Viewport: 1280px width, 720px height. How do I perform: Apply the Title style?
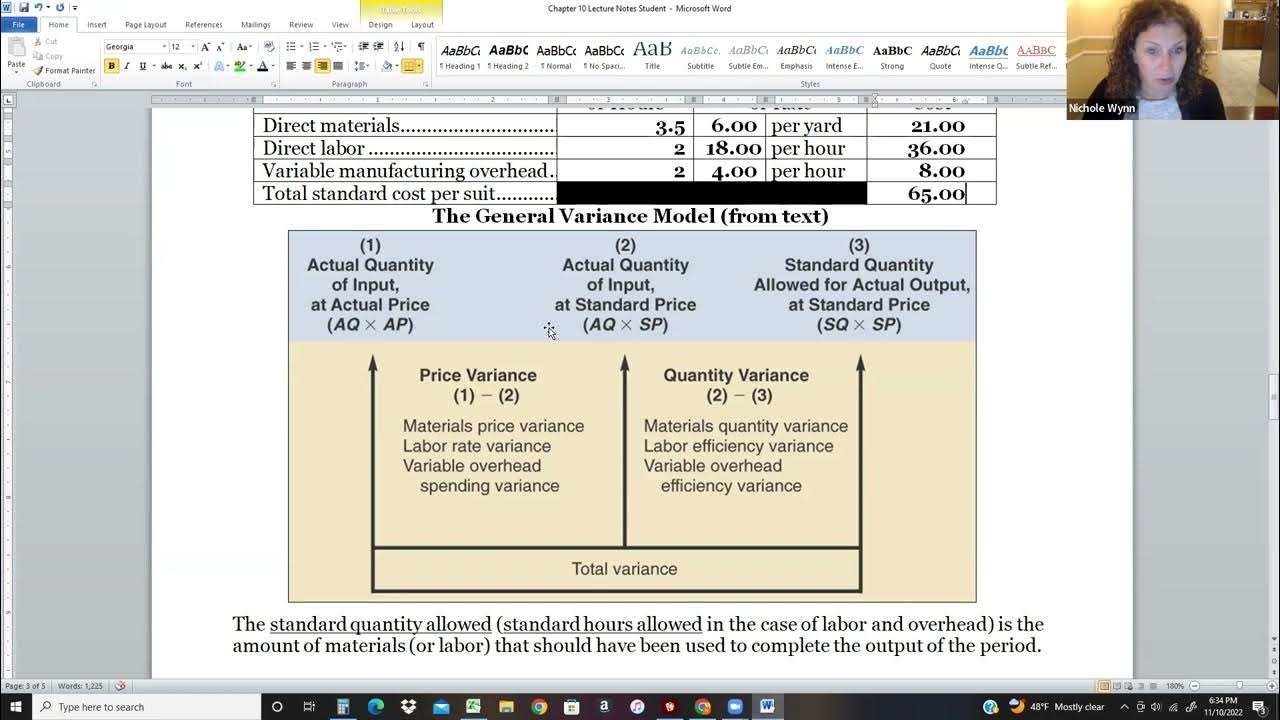652,56
